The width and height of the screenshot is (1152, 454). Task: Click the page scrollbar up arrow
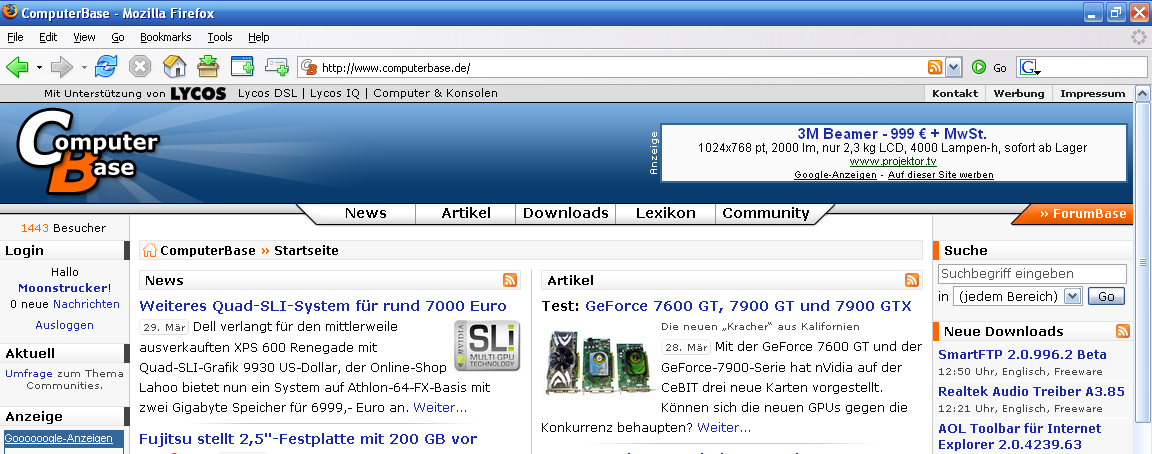click(x=1142, y=94)
